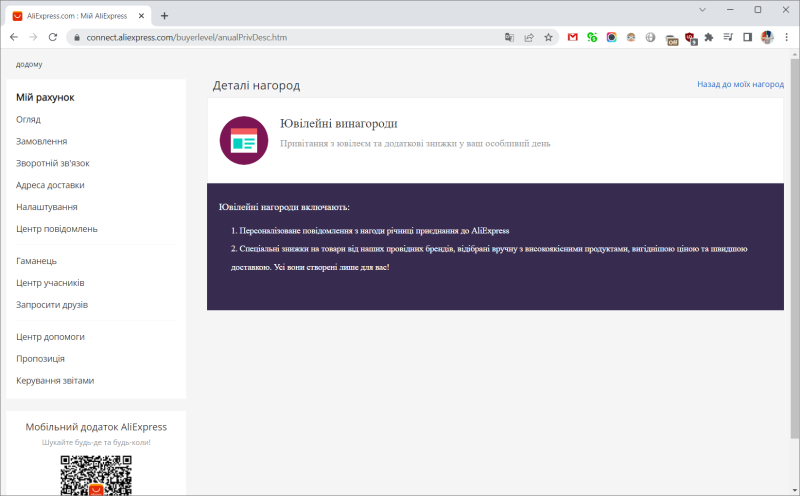Click the anniversary rewards calendar icon
The width and height of the screenshot is (800, 496).
(244, 140)
